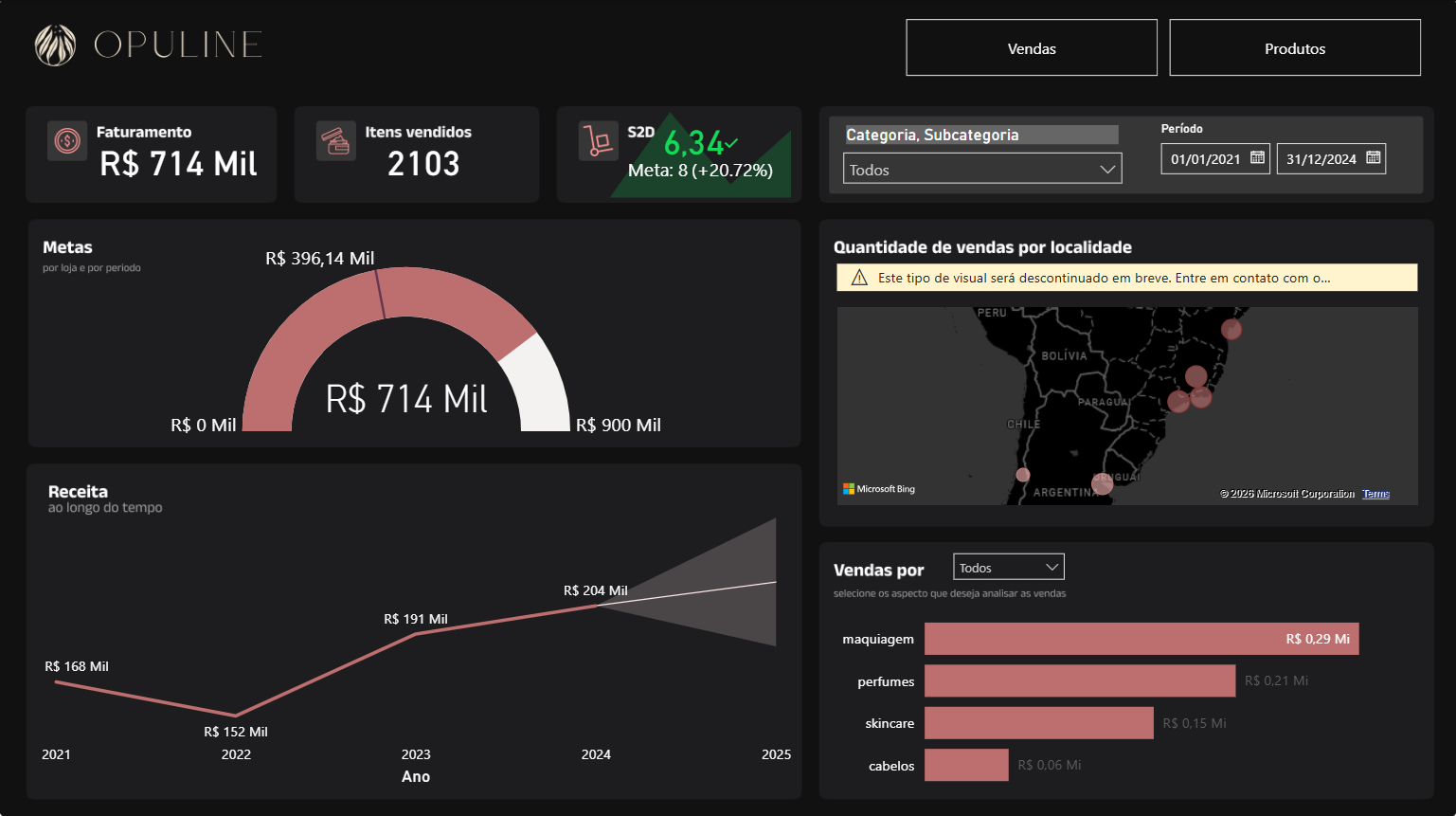
Task: Open the Vendas por Todos dropdown
Action: [x=1009, y=567]
